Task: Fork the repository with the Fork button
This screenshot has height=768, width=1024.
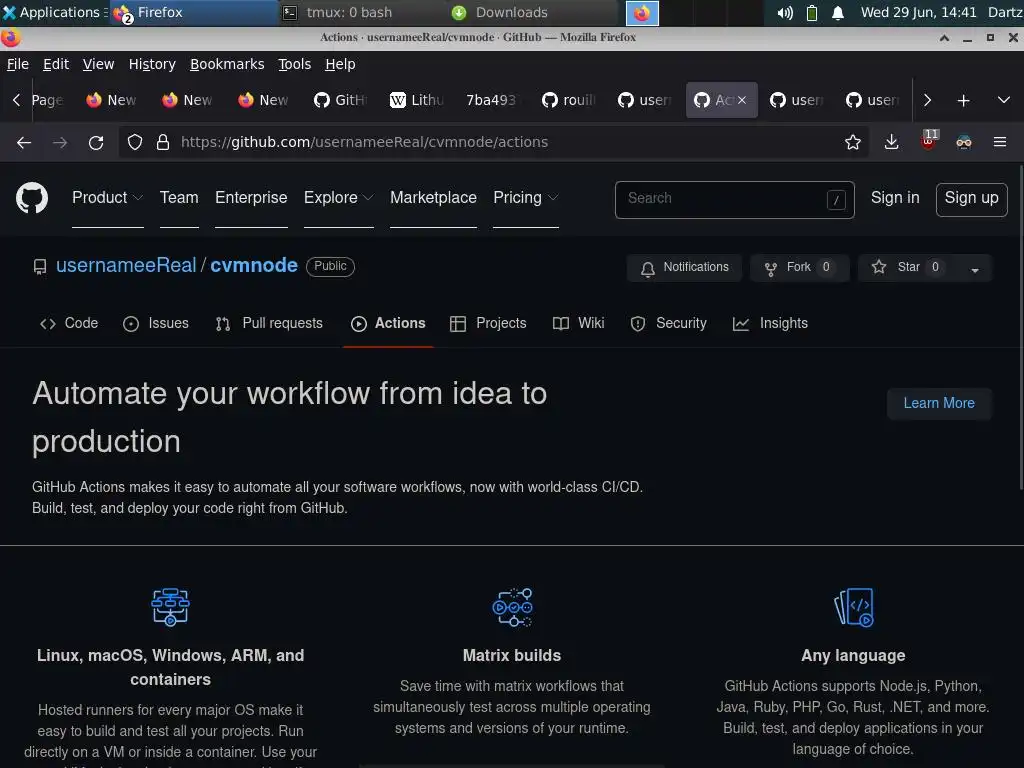Action: [x=799, y=268]
